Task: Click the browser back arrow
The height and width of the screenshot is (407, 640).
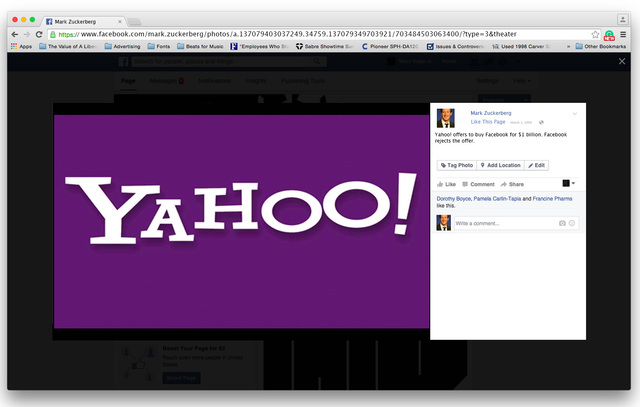Action: (x=15, y=34)
